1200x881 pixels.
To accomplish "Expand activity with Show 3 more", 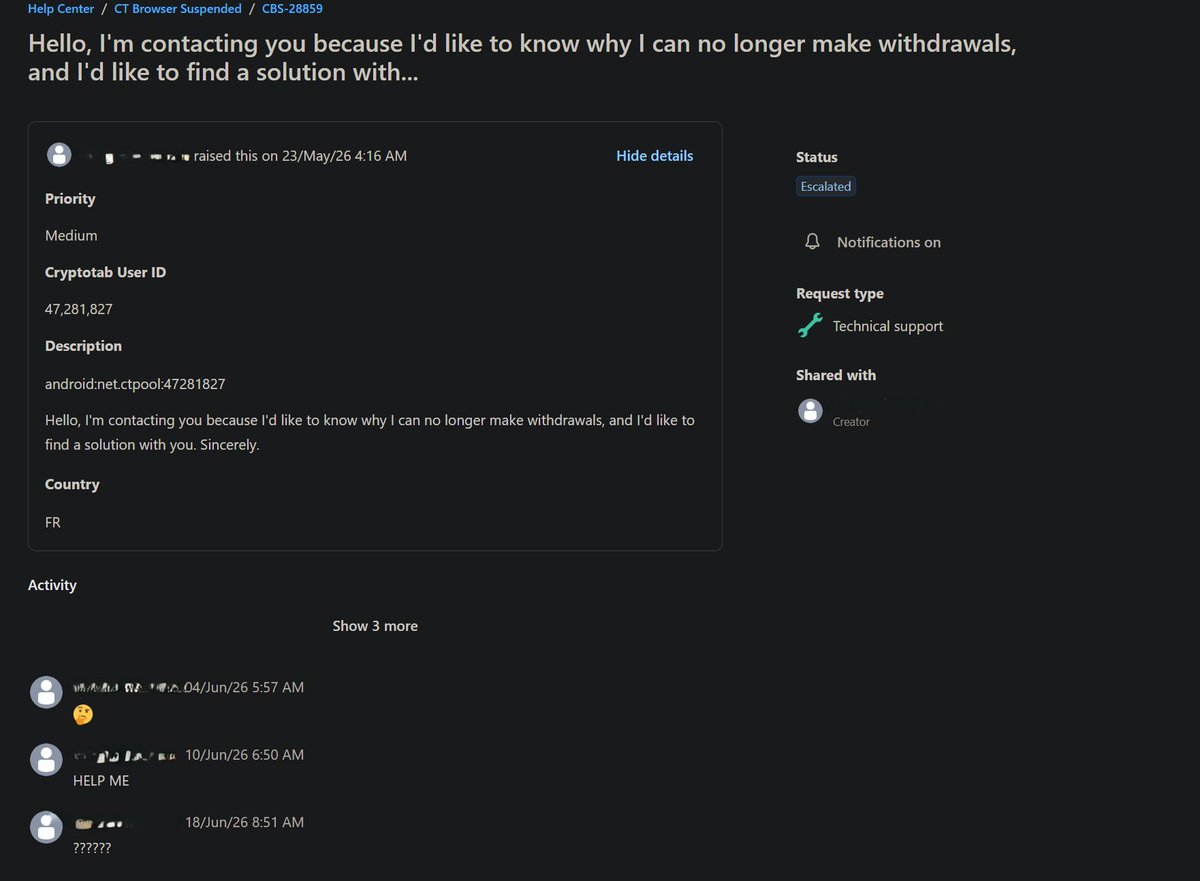I will [x=375, y=626].
